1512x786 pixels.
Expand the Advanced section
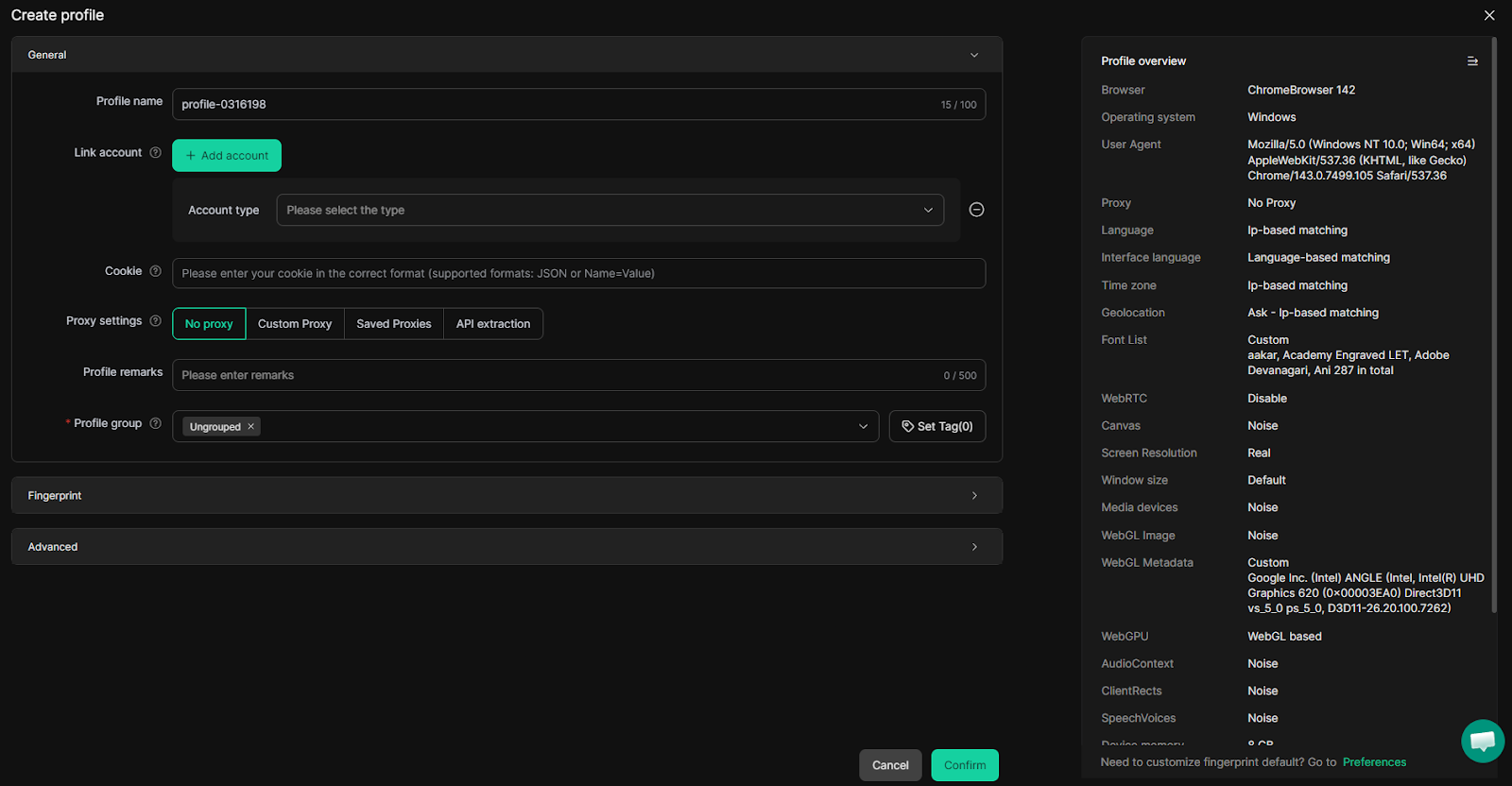point(507,547)
